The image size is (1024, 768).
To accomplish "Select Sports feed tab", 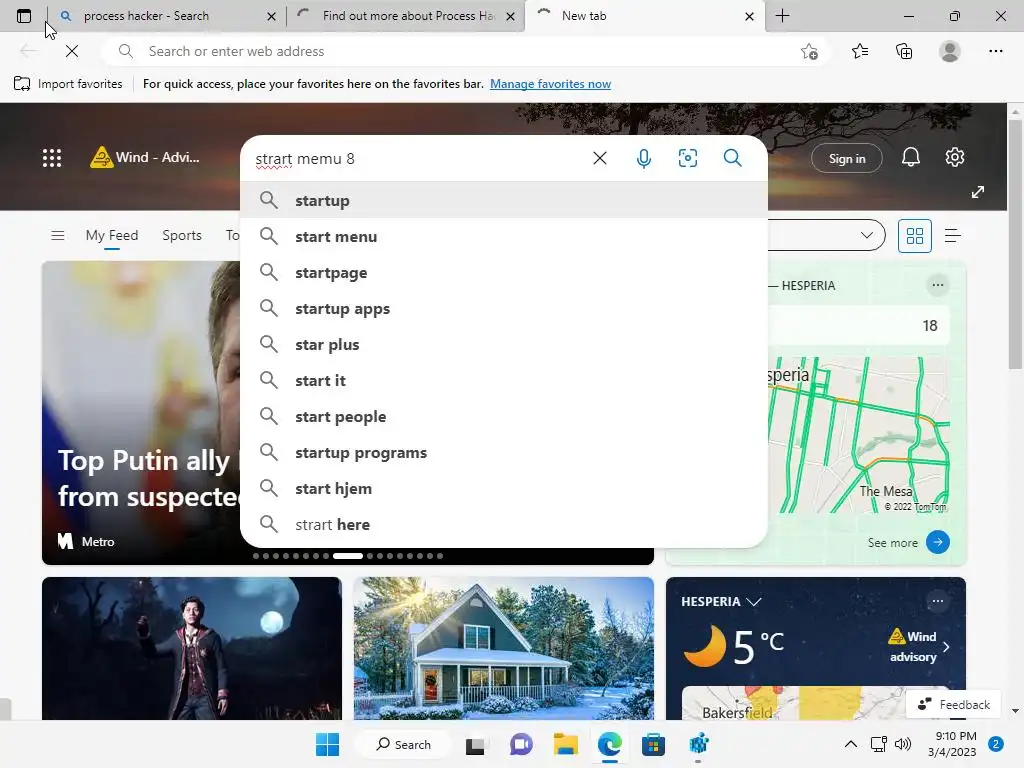I will (182, 235).
